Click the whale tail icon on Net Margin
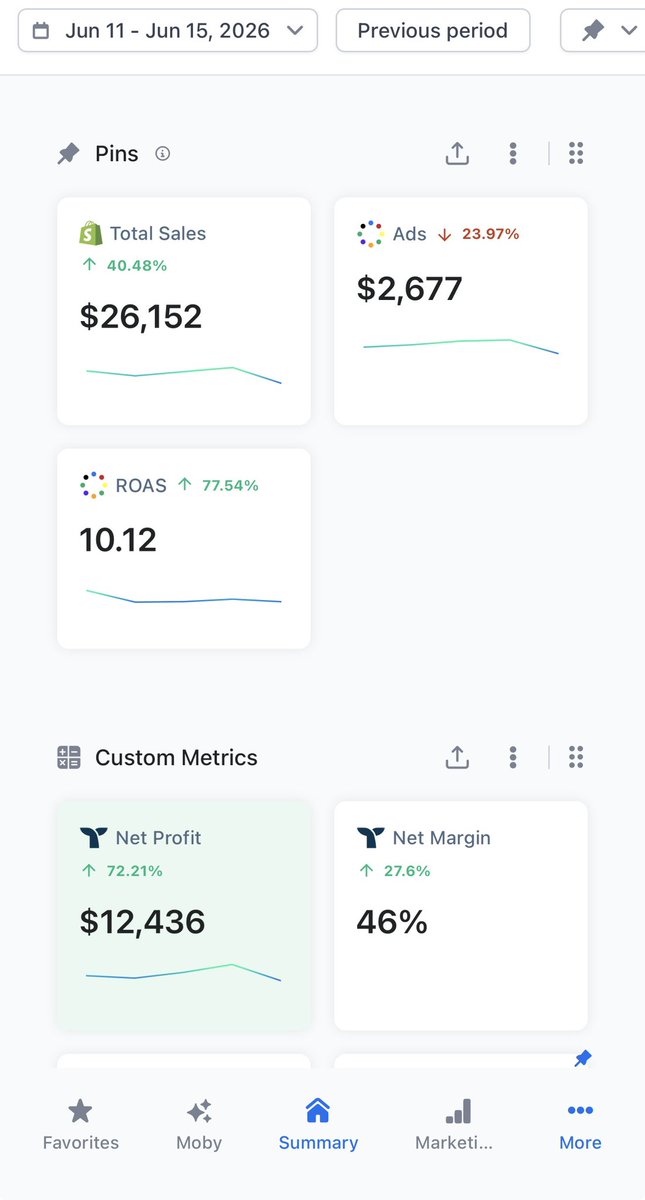Viewport: 645px width, 1200px height. point(370,838)
